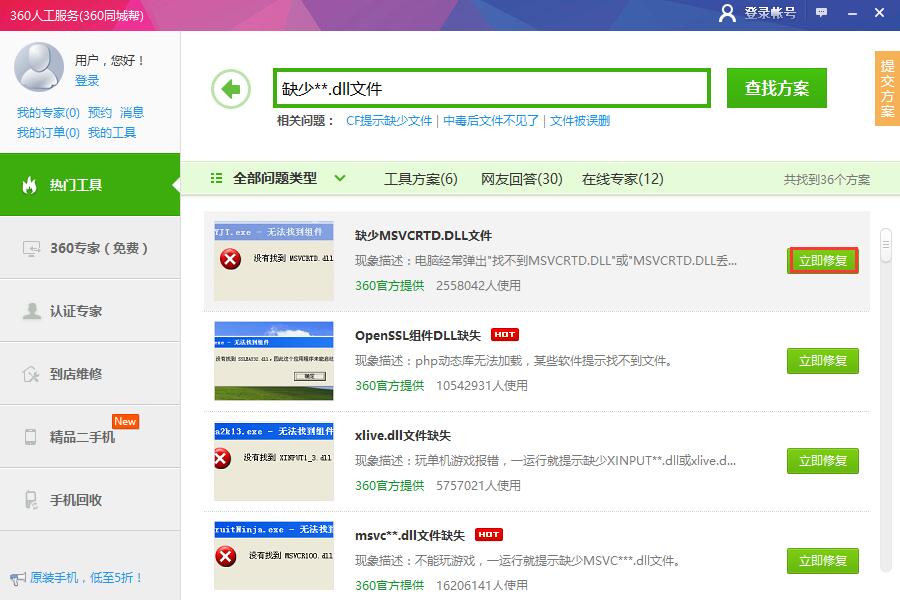Expand the all problem types dropdown arrow
This screenshot has height=600, width=900.
click(x=340, y=179)
